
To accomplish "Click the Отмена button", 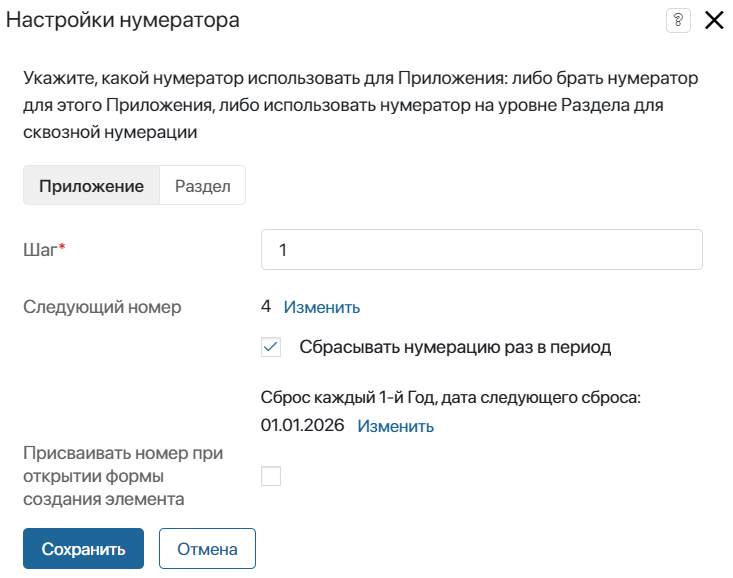I will (207, 549).
